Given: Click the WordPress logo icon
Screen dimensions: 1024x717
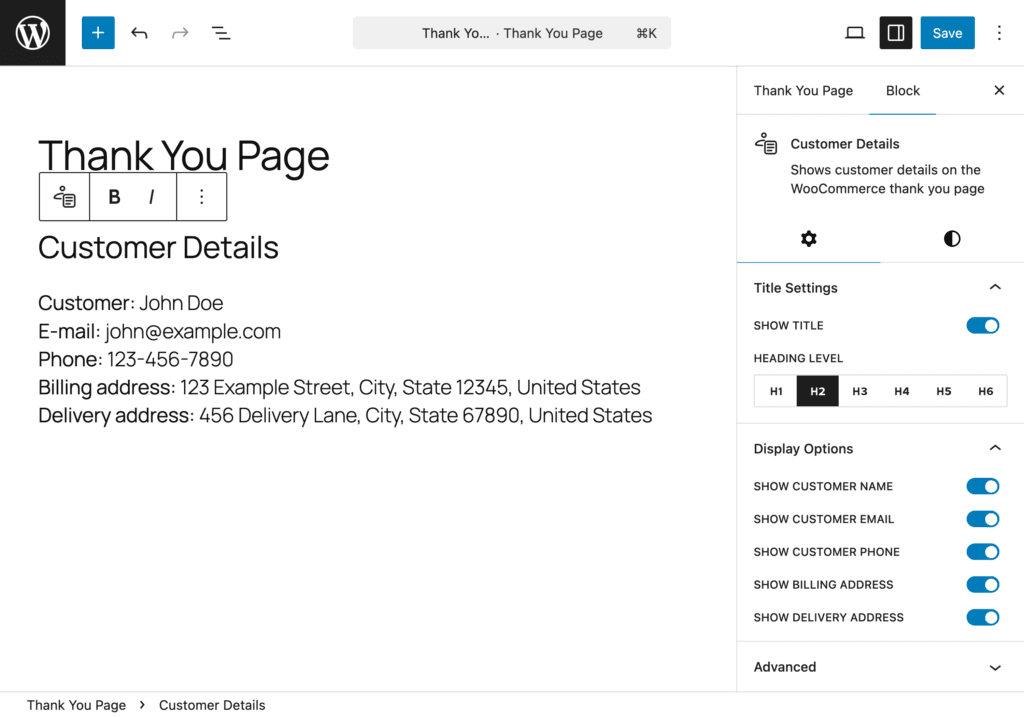Looking at the screenshot, I should pyautogui.click(x=32, y=33).
